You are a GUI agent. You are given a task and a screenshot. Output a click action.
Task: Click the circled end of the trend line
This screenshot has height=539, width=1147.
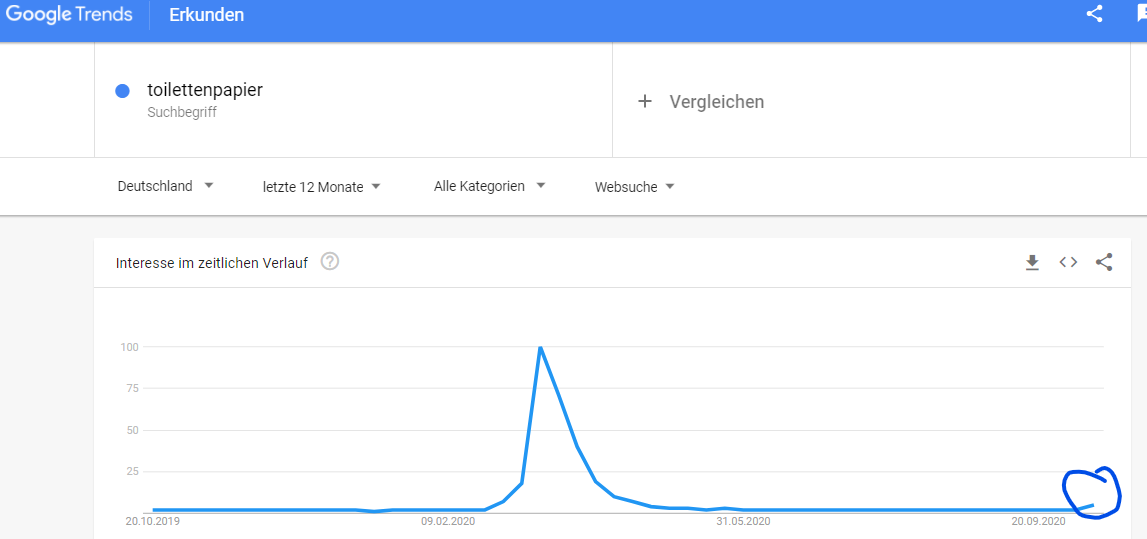1091,493
